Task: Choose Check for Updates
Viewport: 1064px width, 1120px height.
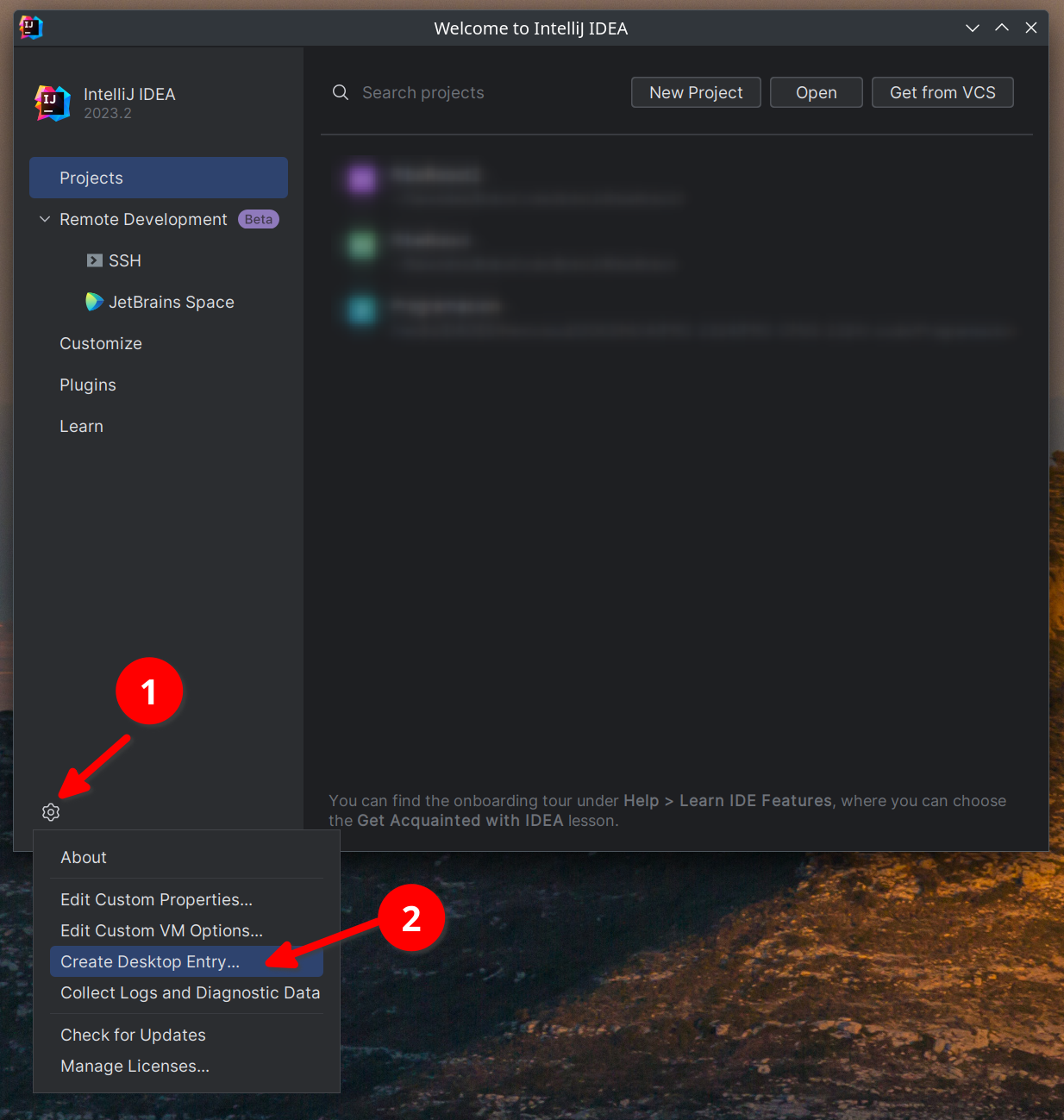Action: click(132, 1035)
